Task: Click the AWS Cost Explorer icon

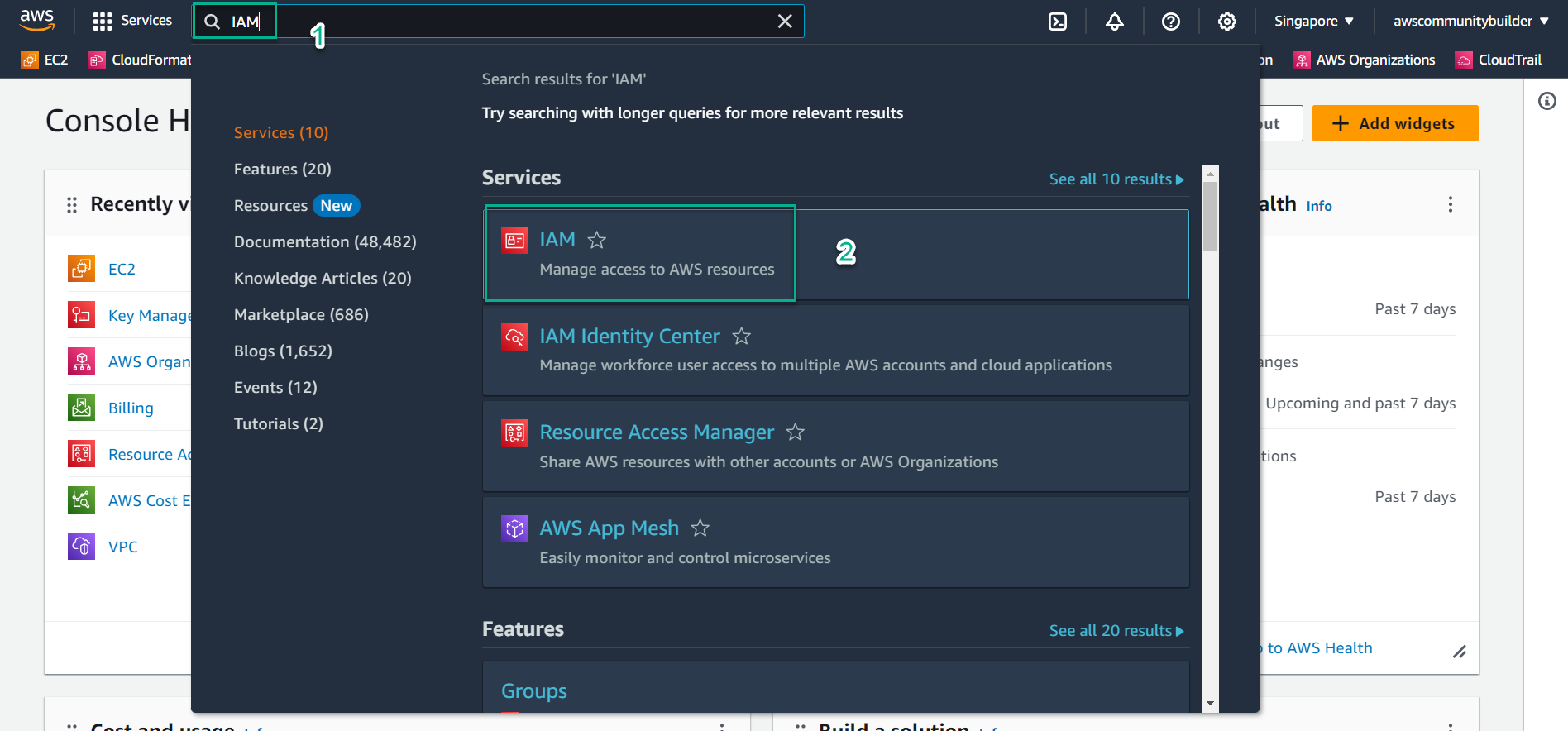Action: tap(81, 499)
